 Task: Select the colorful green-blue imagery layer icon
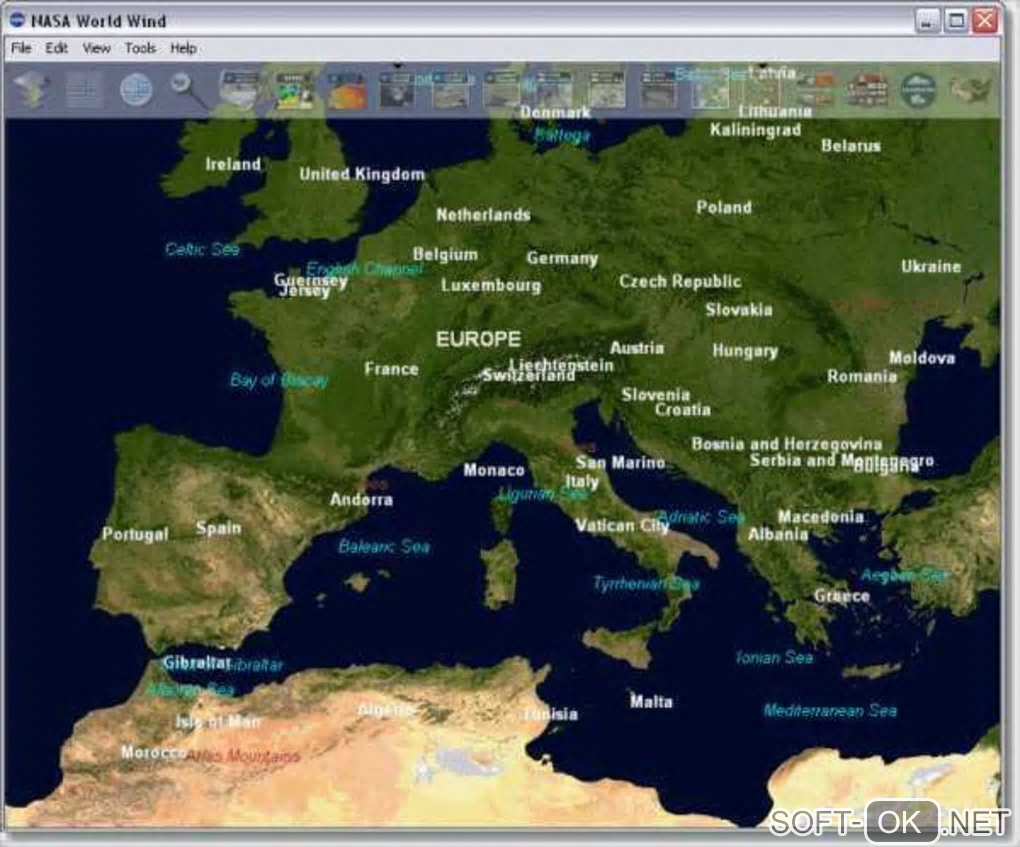pos(293,89)
